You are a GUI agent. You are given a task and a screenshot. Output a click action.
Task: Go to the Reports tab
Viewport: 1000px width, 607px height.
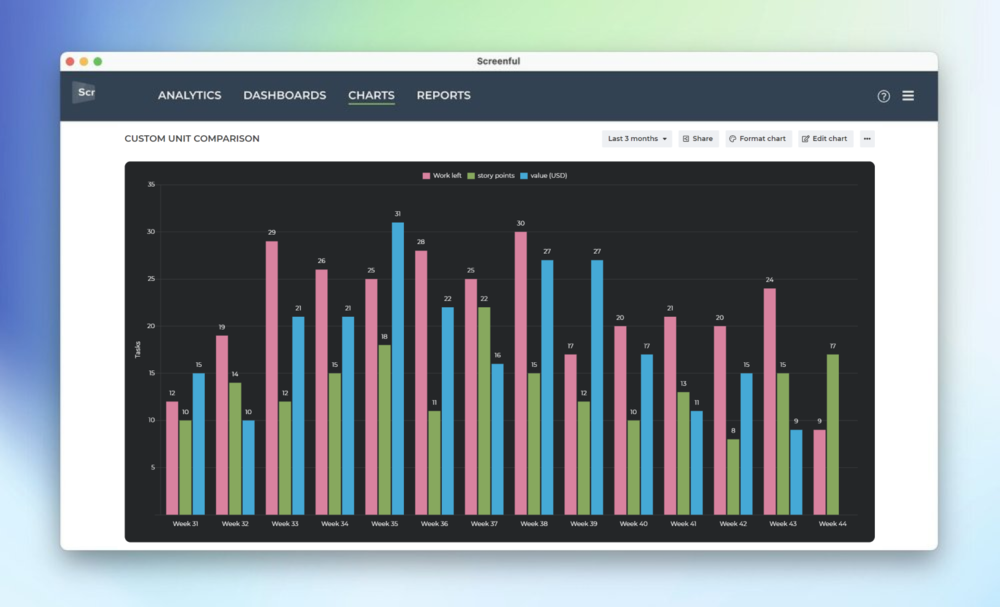[443, 95]
